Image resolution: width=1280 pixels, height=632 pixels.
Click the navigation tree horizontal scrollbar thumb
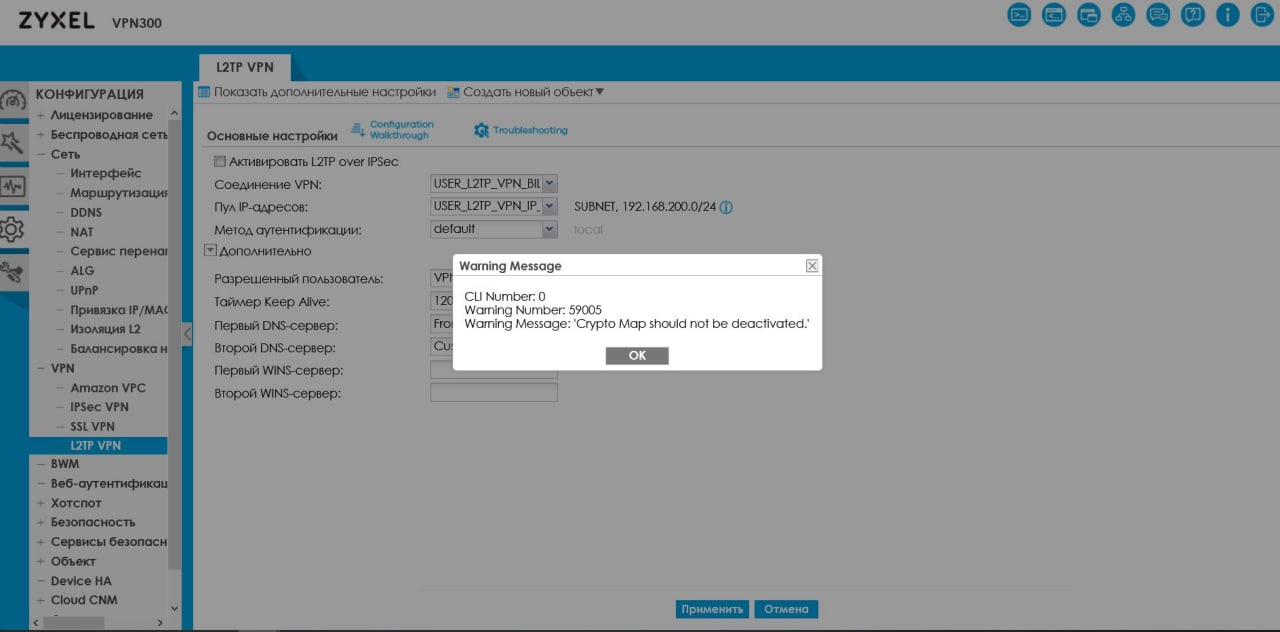(x=73, y=622)
